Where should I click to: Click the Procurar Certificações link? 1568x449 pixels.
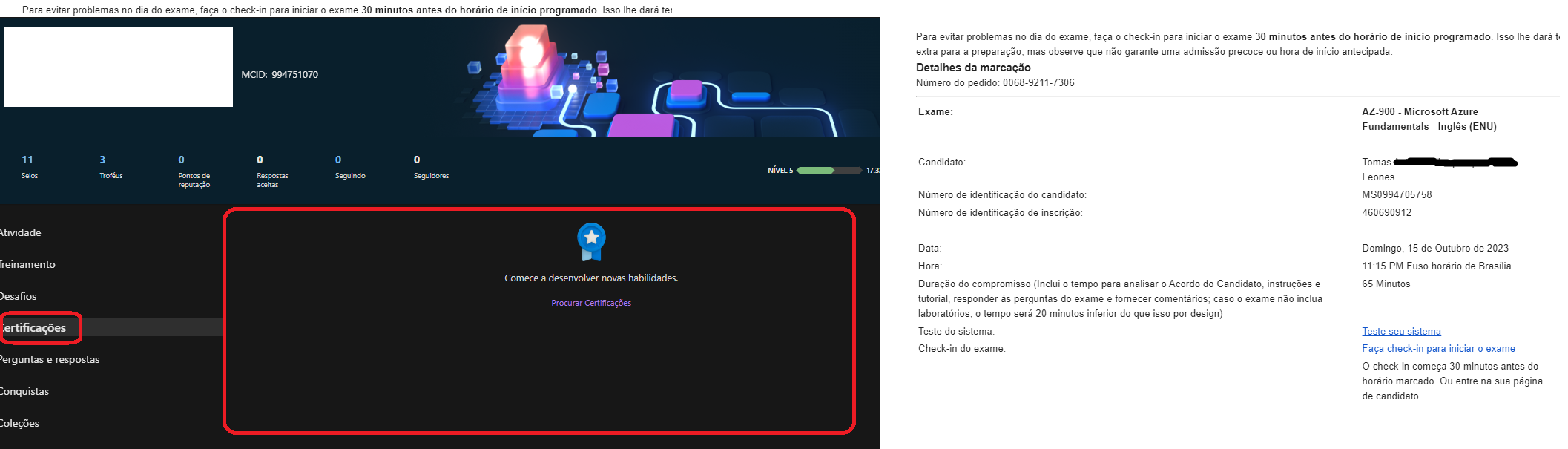pos(591,303)
